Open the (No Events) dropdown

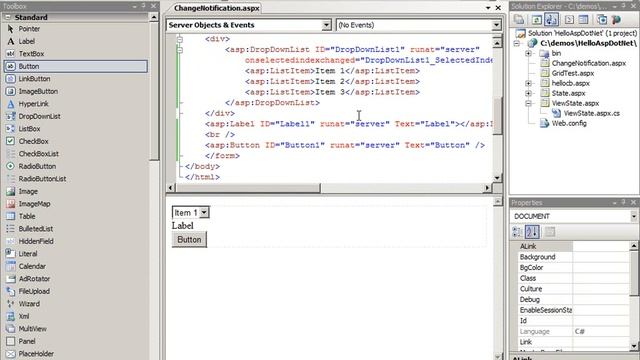click(496, 25)
